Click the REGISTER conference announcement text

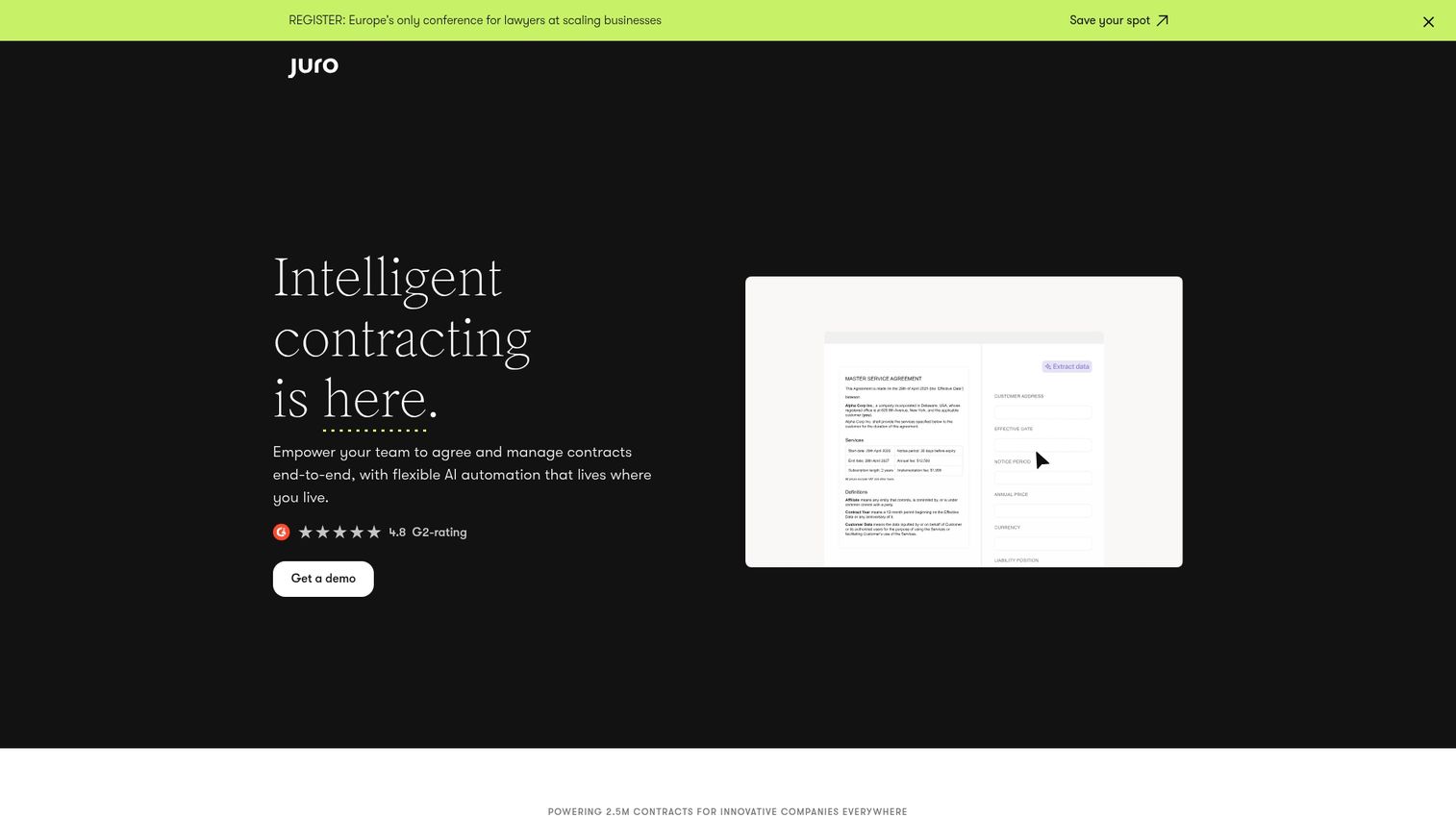(475, 20)
